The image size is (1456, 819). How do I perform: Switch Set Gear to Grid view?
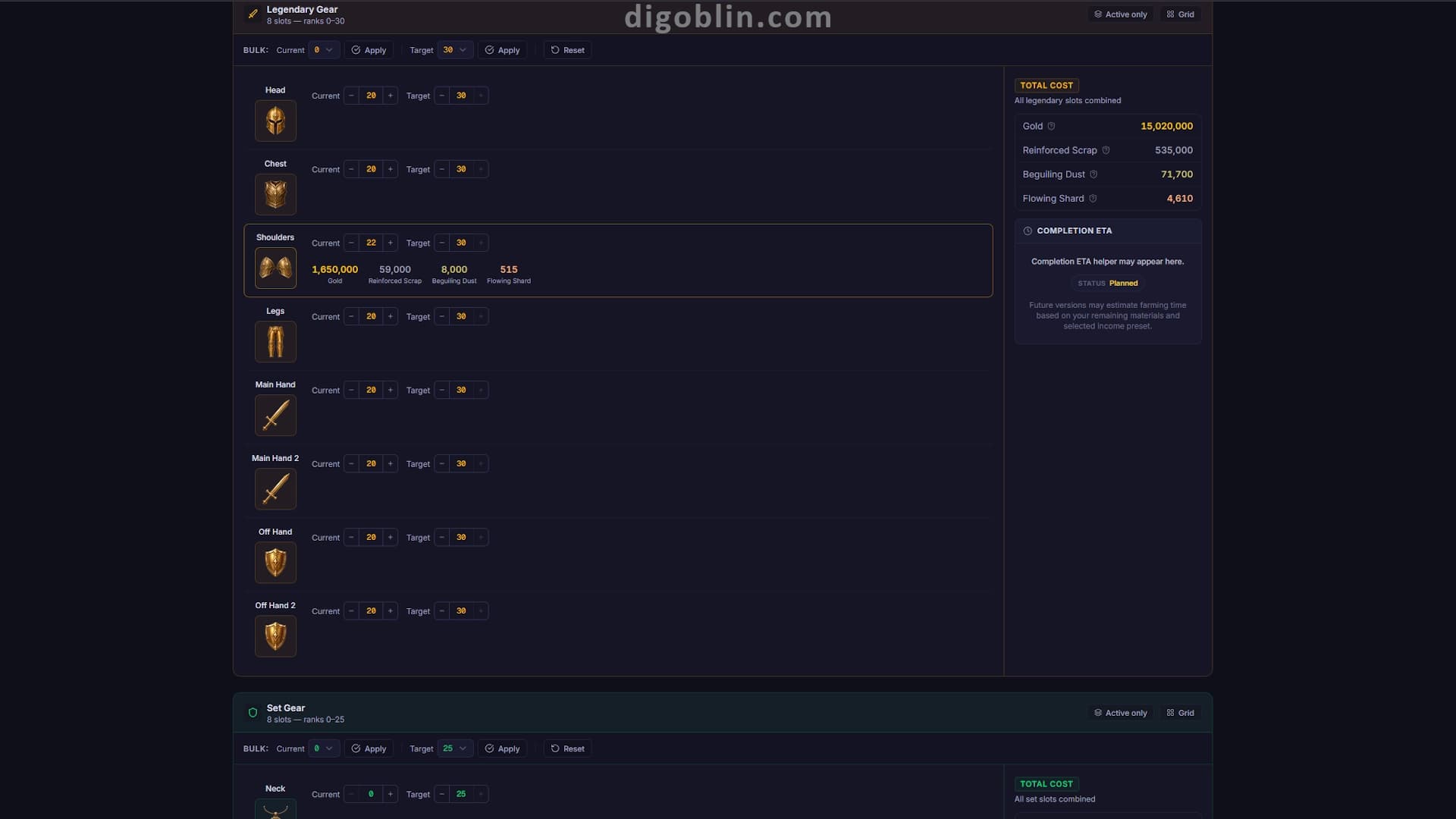[x=1180, y=713]
